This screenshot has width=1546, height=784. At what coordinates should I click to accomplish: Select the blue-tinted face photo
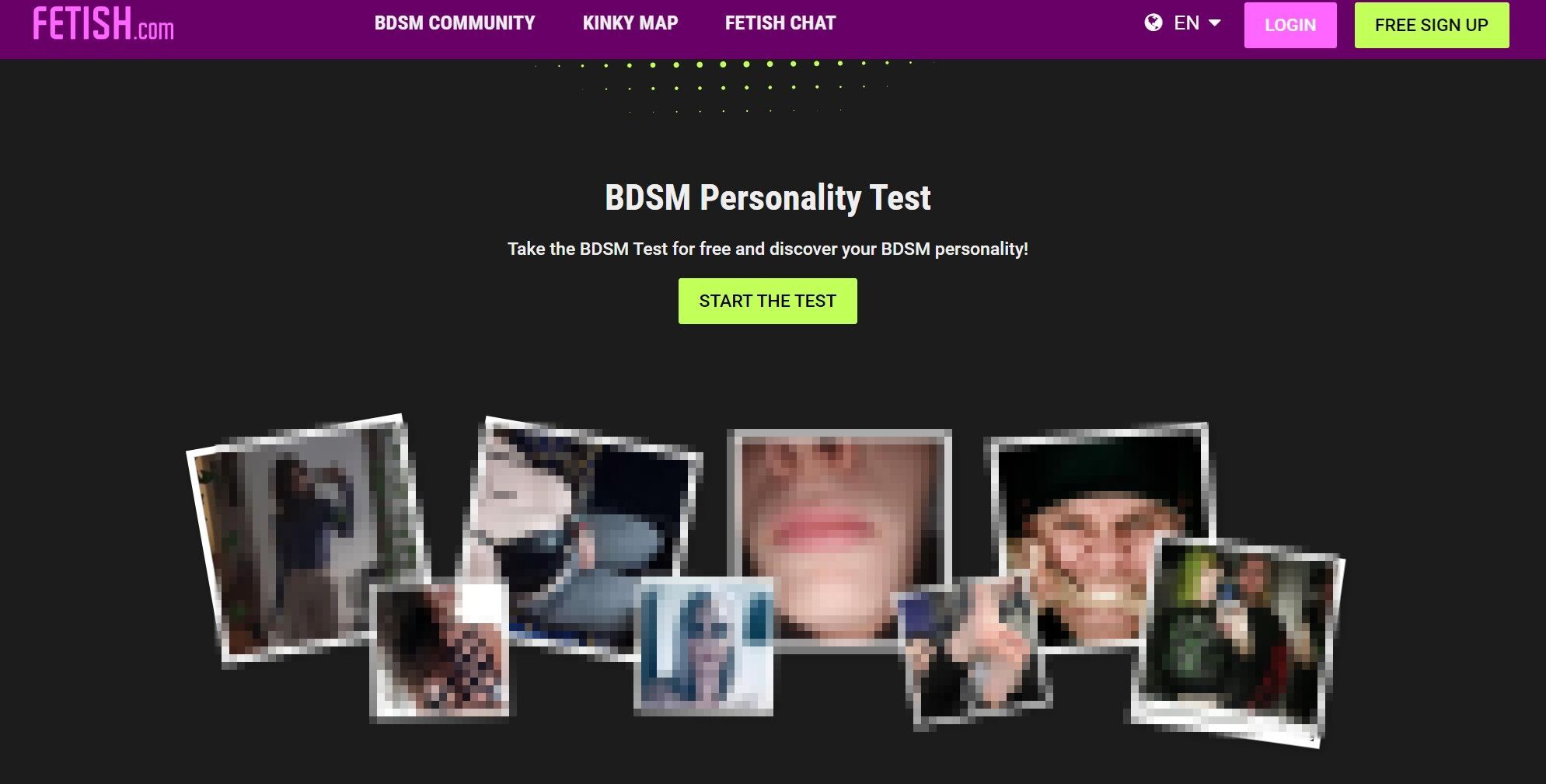tap(704, 646)
